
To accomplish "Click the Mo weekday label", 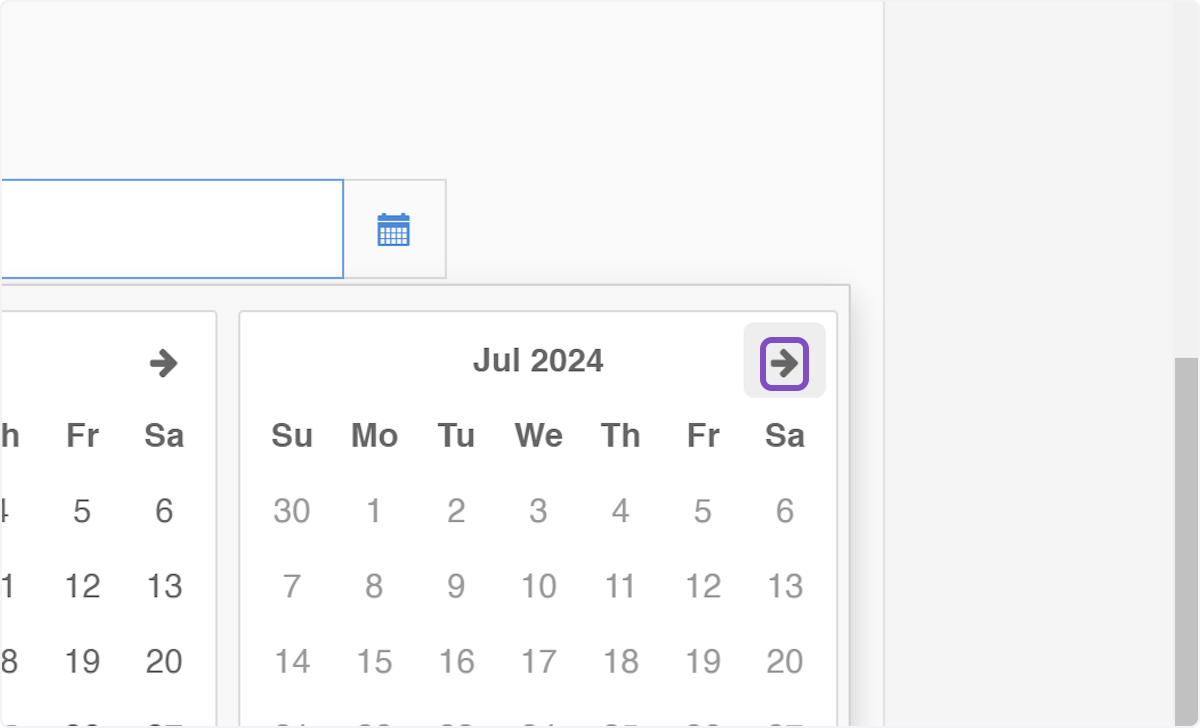I will point(373,435).
